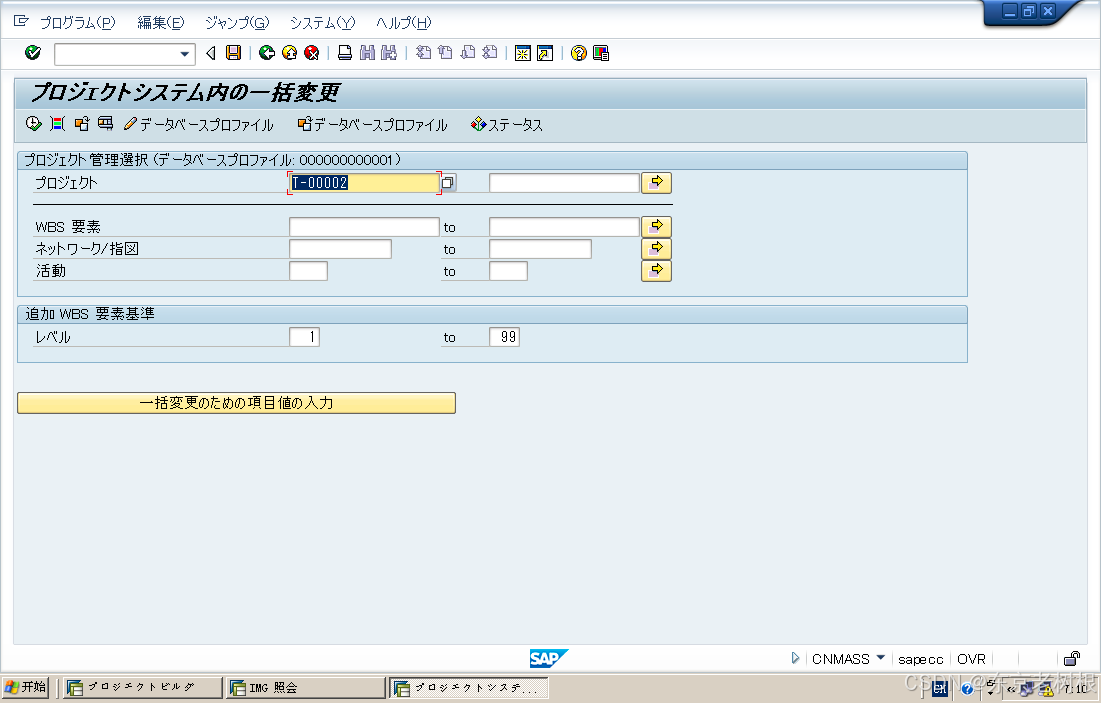Click the Find binoculars icon
Screen dimensions: 1101x703
[x=367, y=53]
